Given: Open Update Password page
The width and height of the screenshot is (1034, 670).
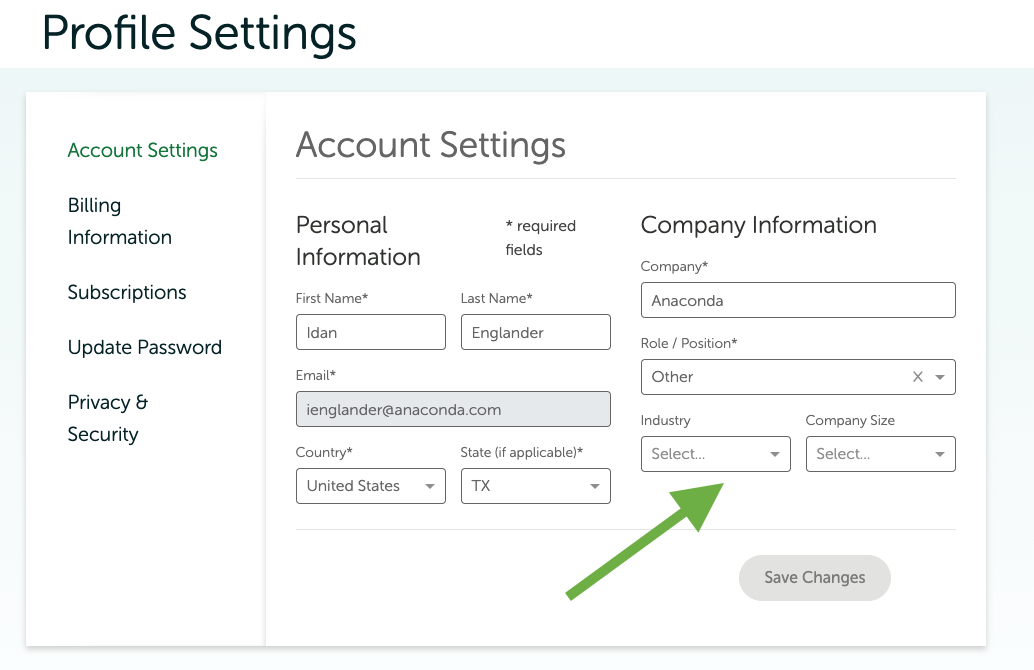Looking at the screenshot, I should (x=144, y=347).
